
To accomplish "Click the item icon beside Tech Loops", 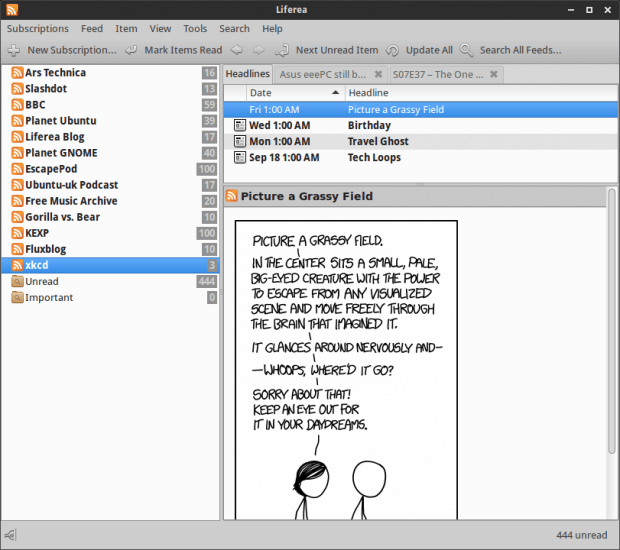I will pyautogui.click(x=239, y=157).
